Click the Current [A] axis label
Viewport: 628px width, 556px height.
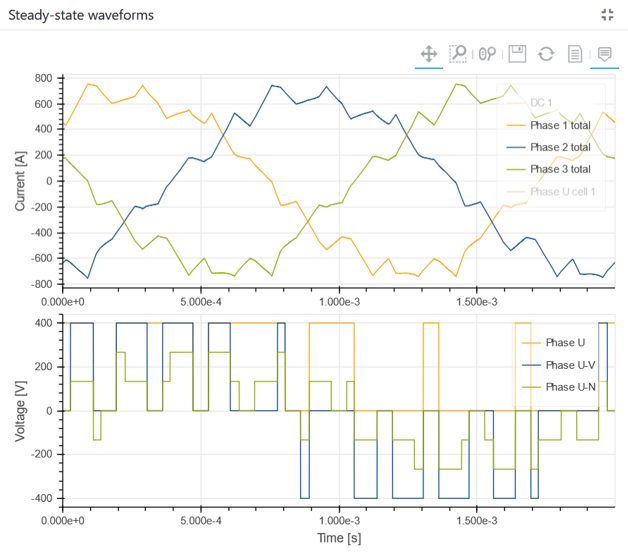20,181
